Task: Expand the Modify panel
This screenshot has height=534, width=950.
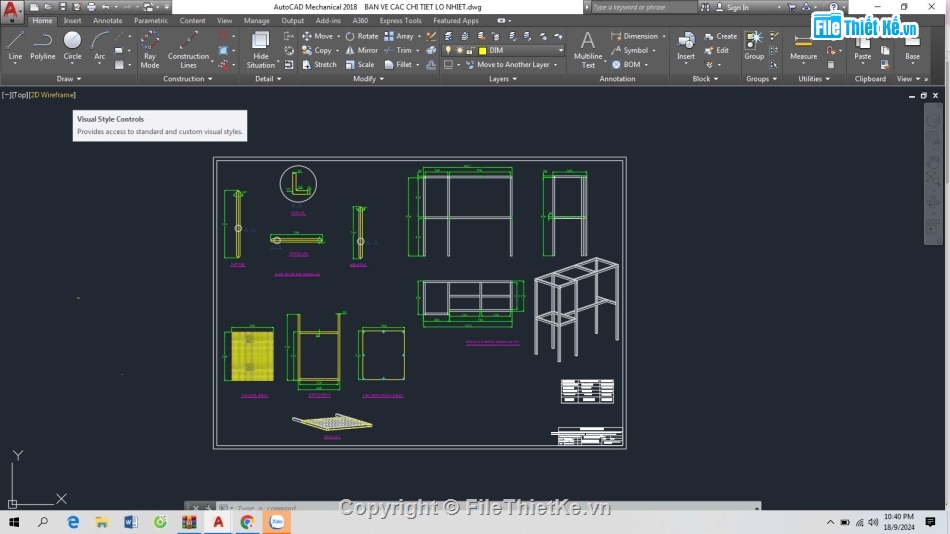Action: pos(368,79)
